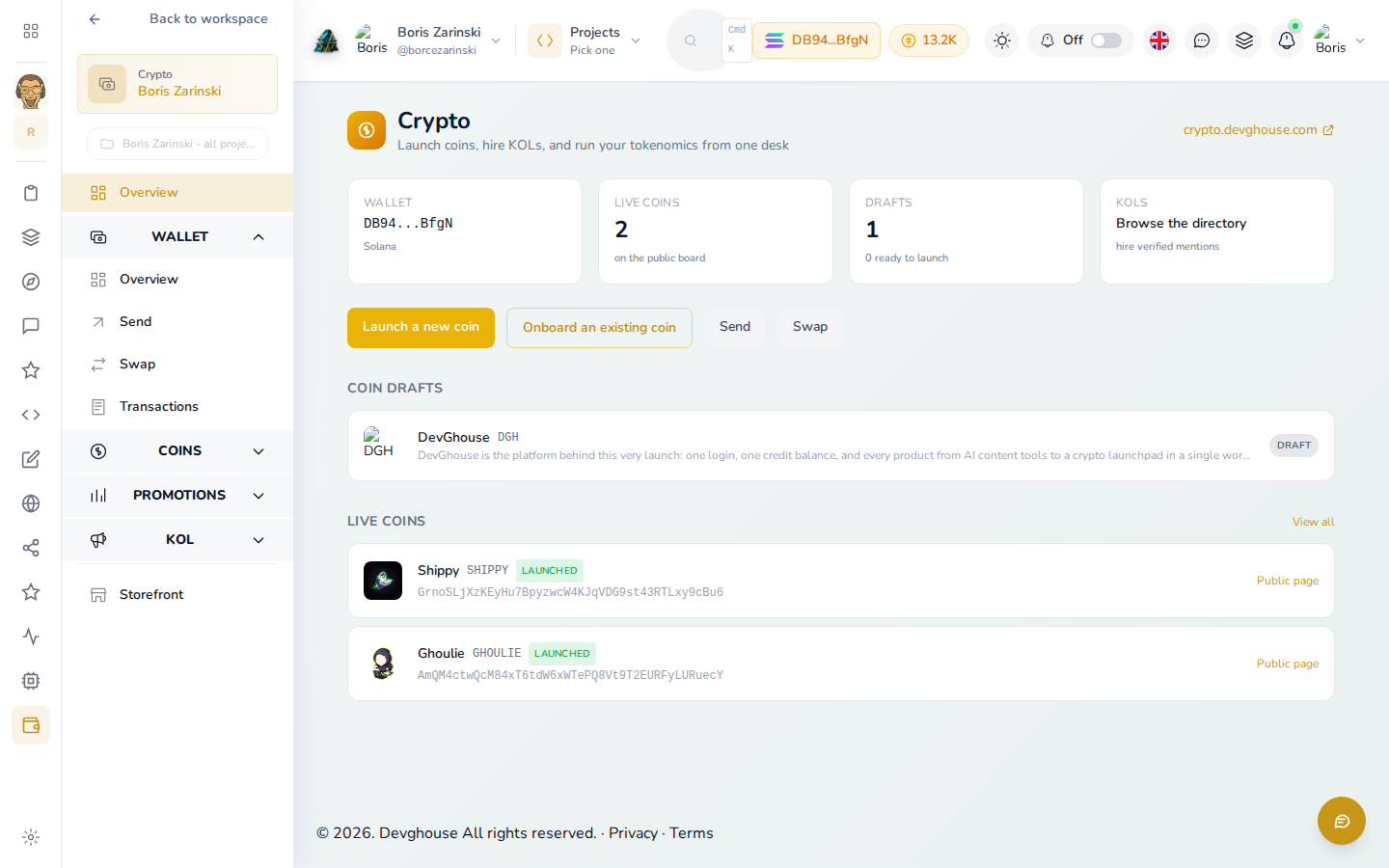Browse the KOL directory card

[1217, 231]
